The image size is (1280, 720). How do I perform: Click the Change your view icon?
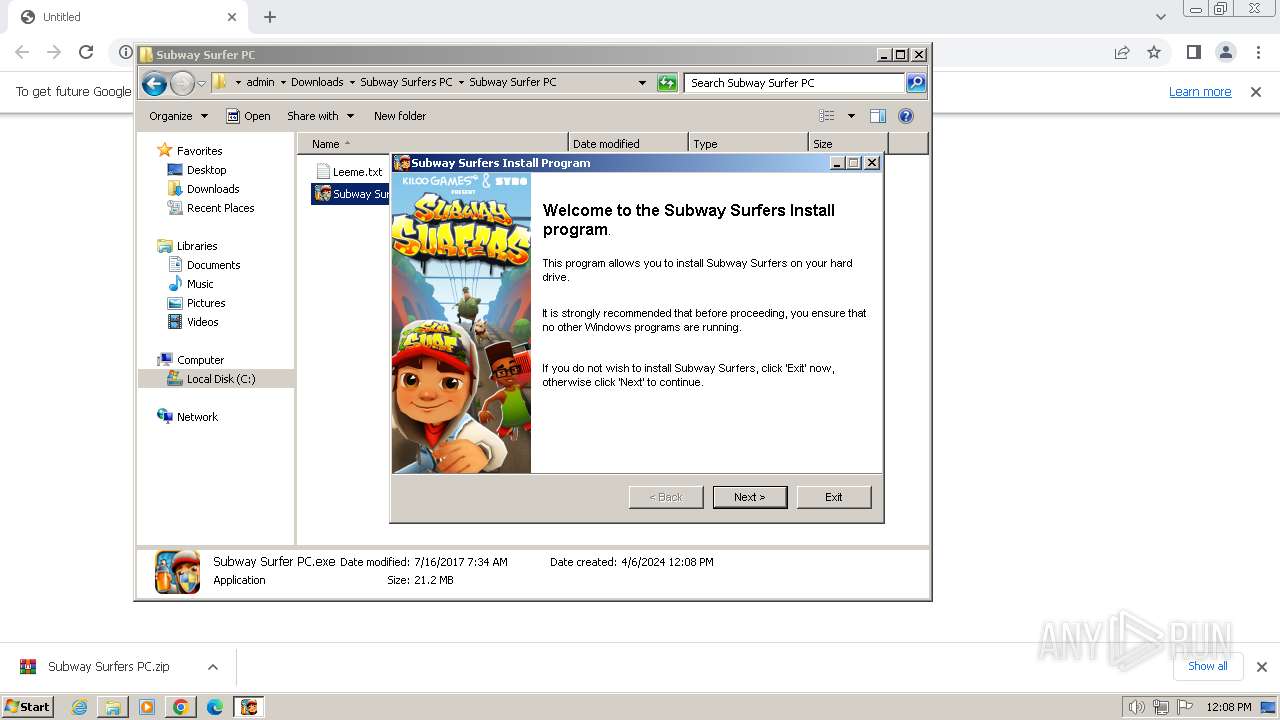pos(827,116)
